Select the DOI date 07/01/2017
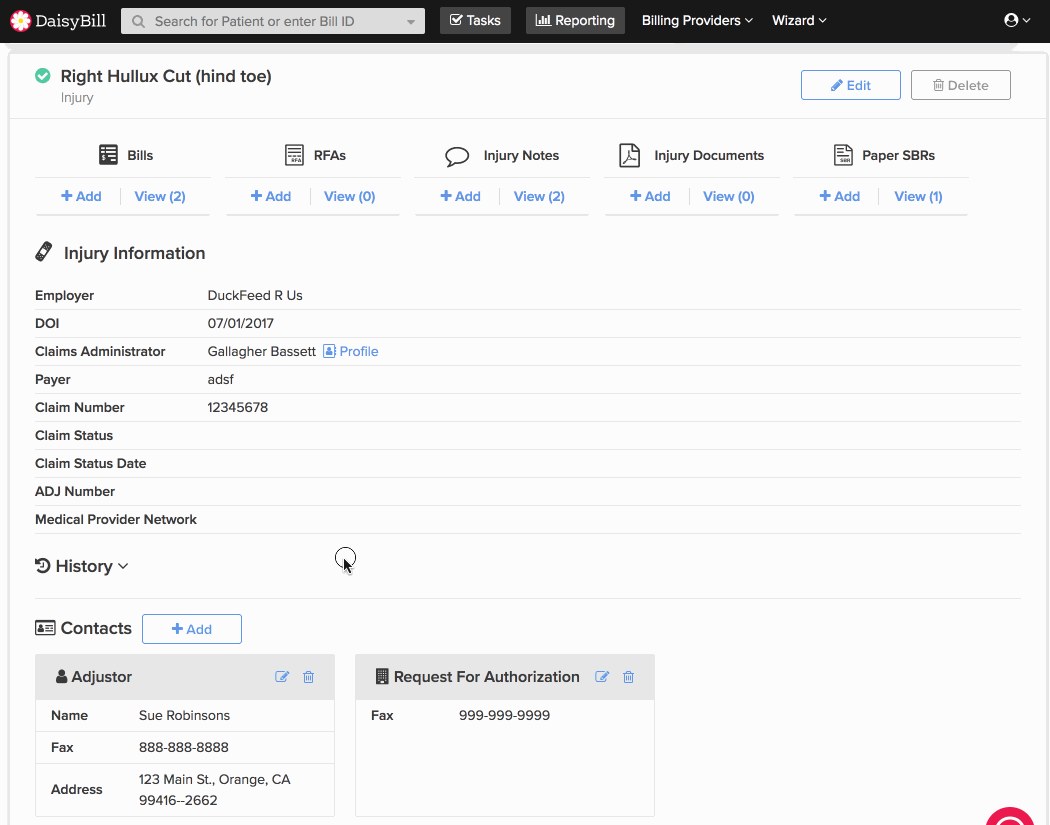1050x825 pixels. (x=240, y=323)
